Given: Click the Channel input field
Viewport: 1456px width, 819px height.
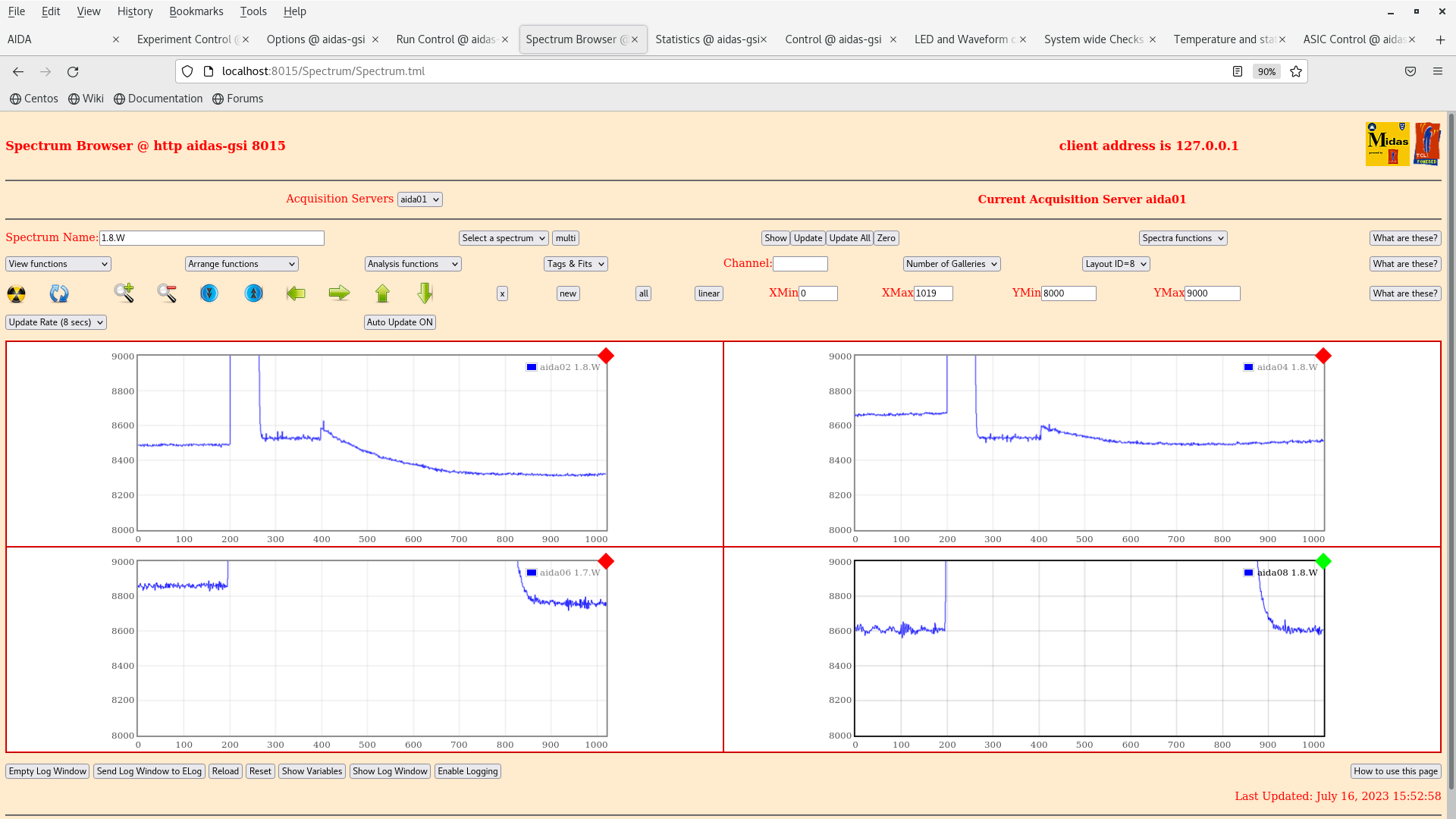Looking at the screenshot, I should [800, 264].
